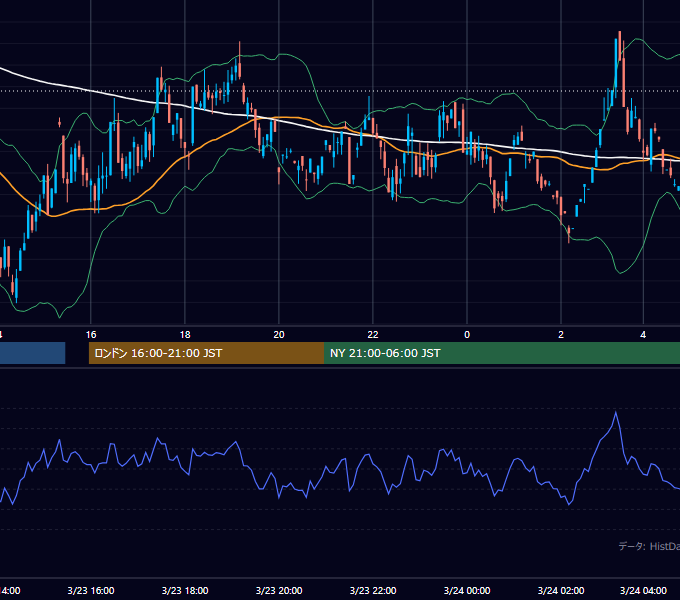Select hour label 22 on the price chart axis
The width and height of the screenshot is (680, 600).
tap(373, 335)
